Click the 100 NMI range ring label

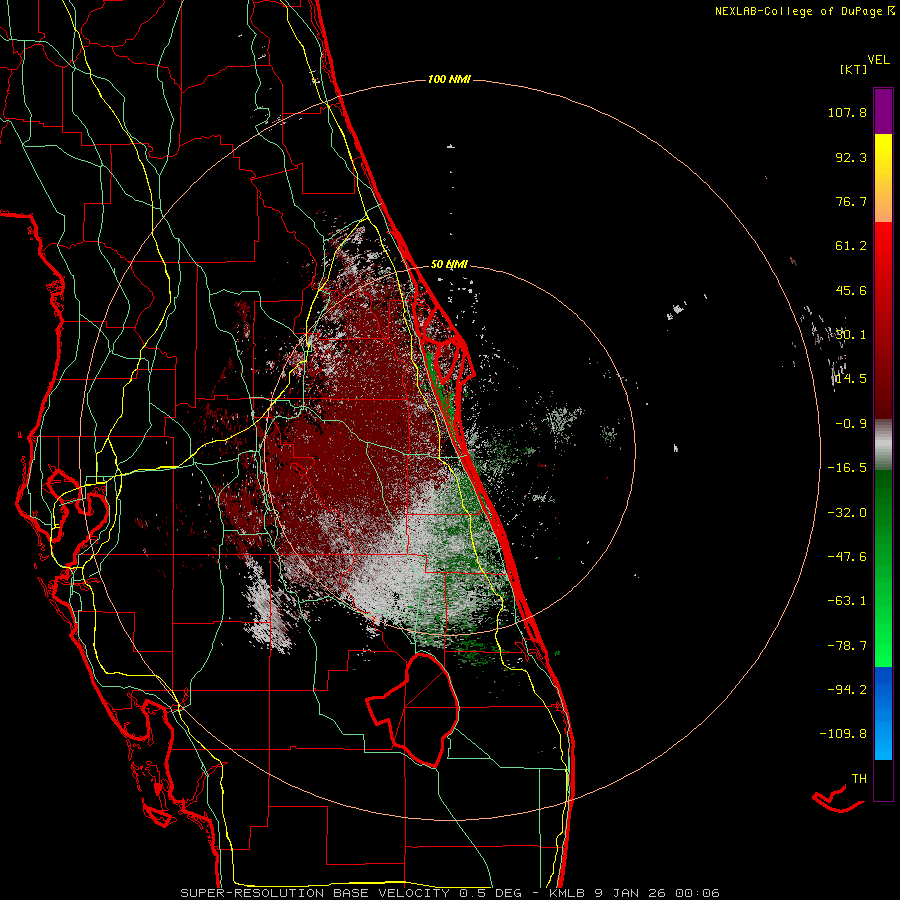pyautogui.click(x=449, y=79)
